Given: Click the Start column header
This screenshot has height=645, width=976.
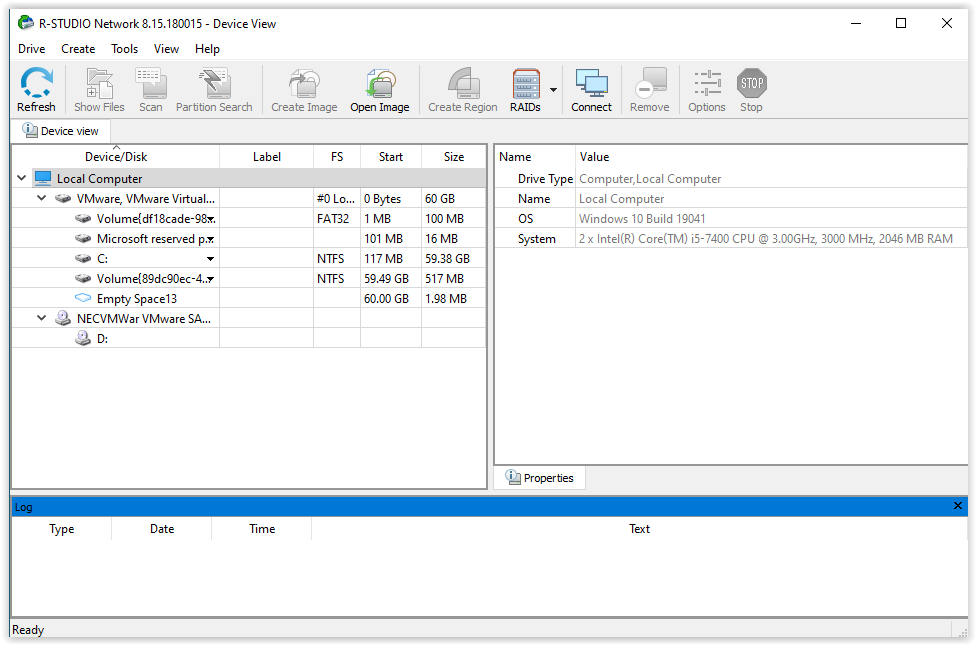Looking at the screenshot, I should pyautogui.click(x=391, y=157).
